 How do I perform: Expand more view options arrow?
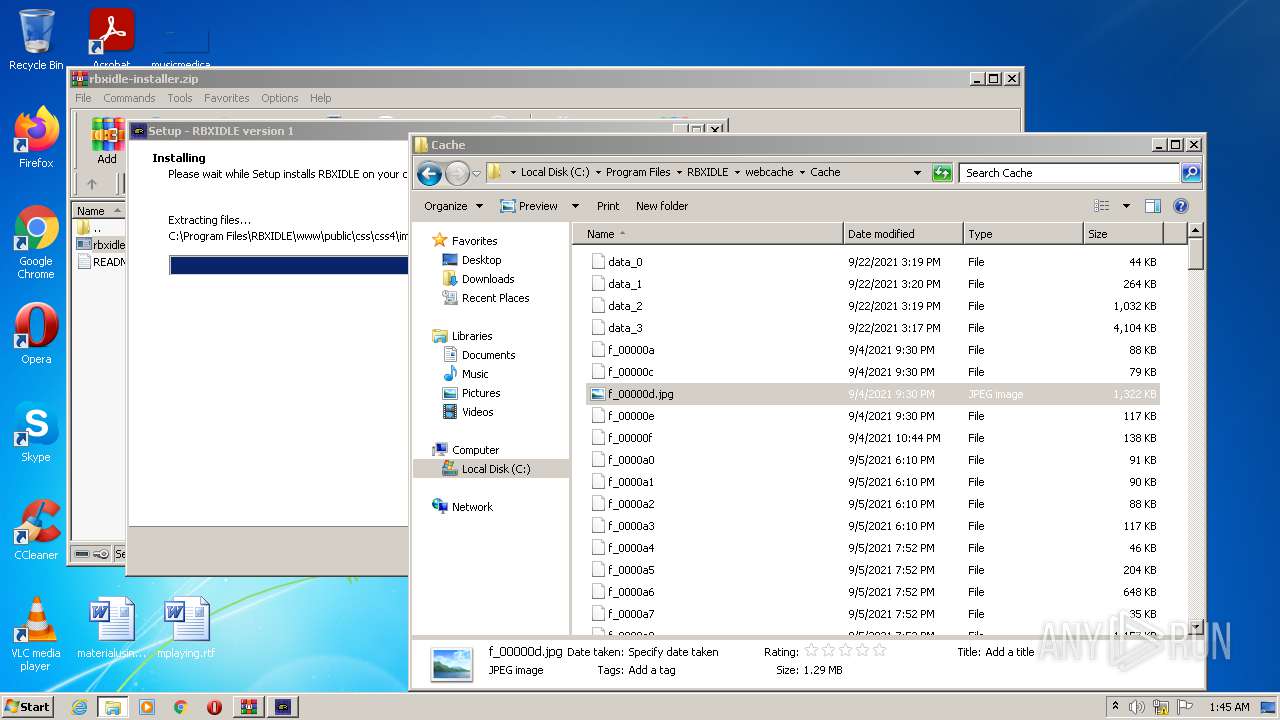pos(1126,206)
